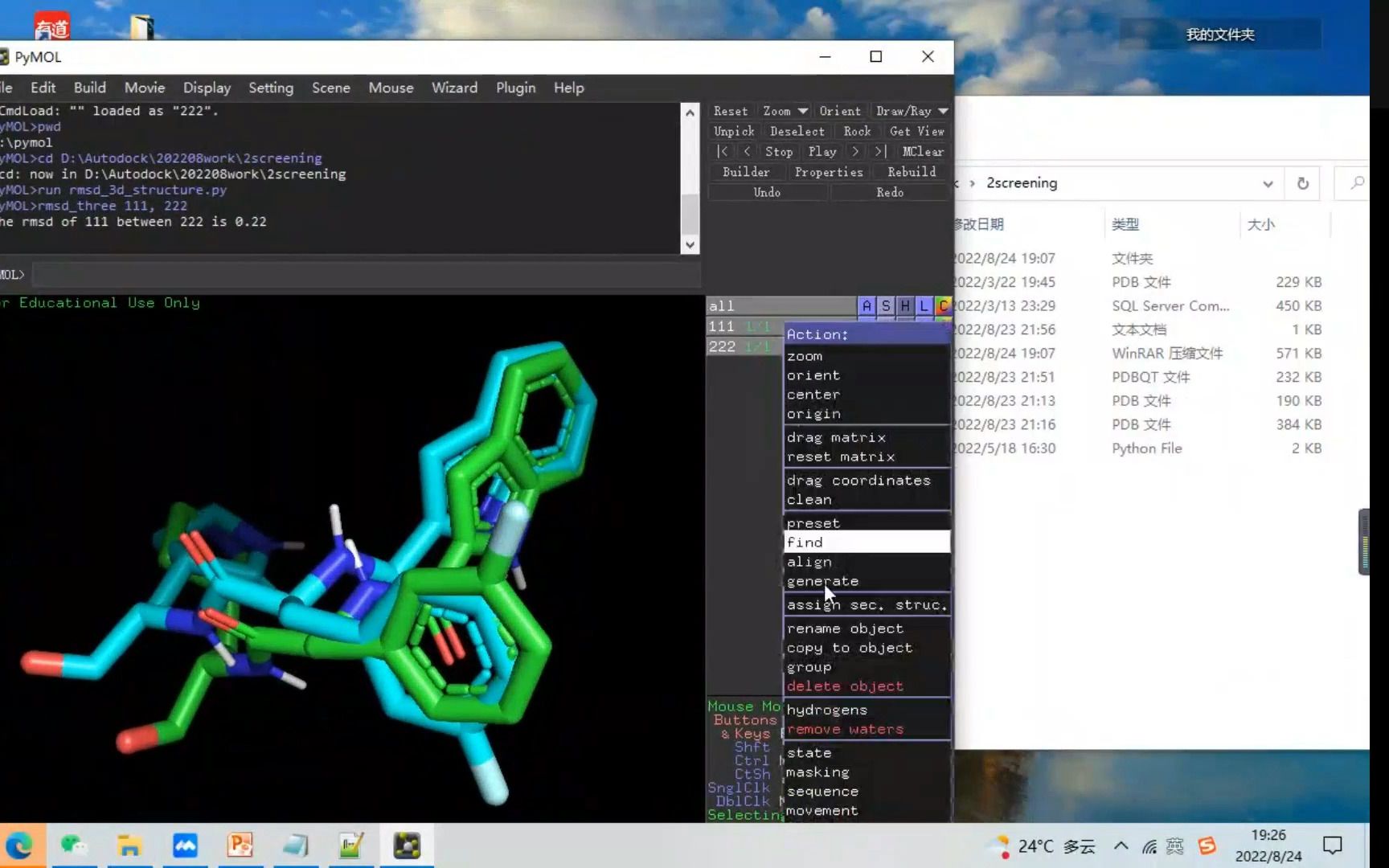The height and width of the screenshot is (868, 1389).
Task: Expand the Zoom dropdown arrow
Action: [802, 111]
